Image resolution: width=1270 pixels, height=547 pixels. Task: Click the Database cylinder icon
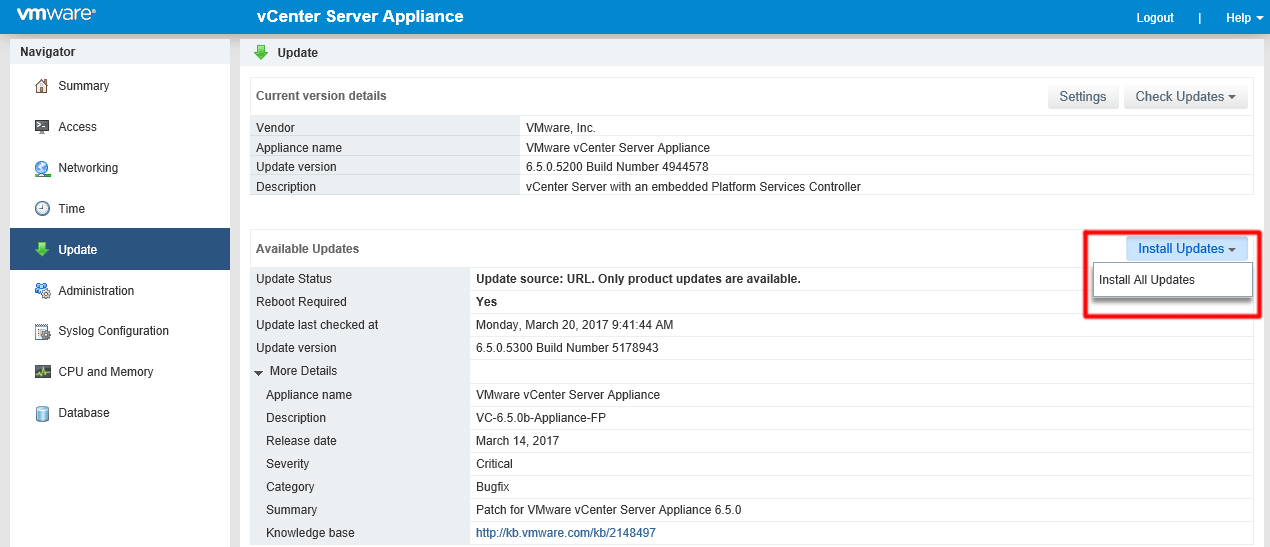42,413
